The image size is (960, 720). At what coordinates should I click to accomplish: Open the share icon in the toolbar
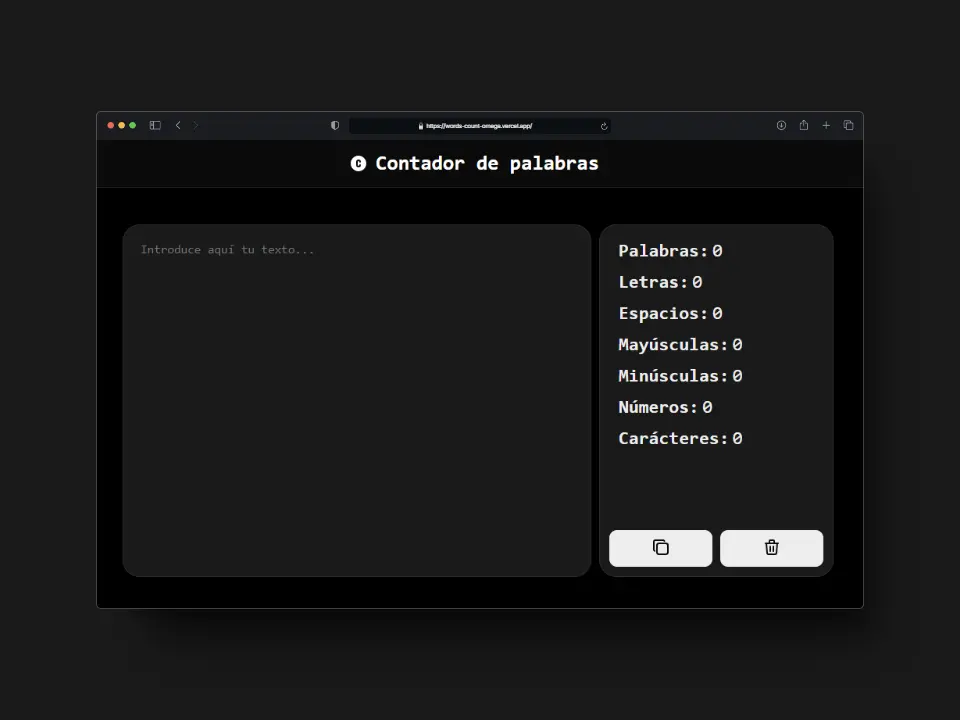[x=804, y=125]
